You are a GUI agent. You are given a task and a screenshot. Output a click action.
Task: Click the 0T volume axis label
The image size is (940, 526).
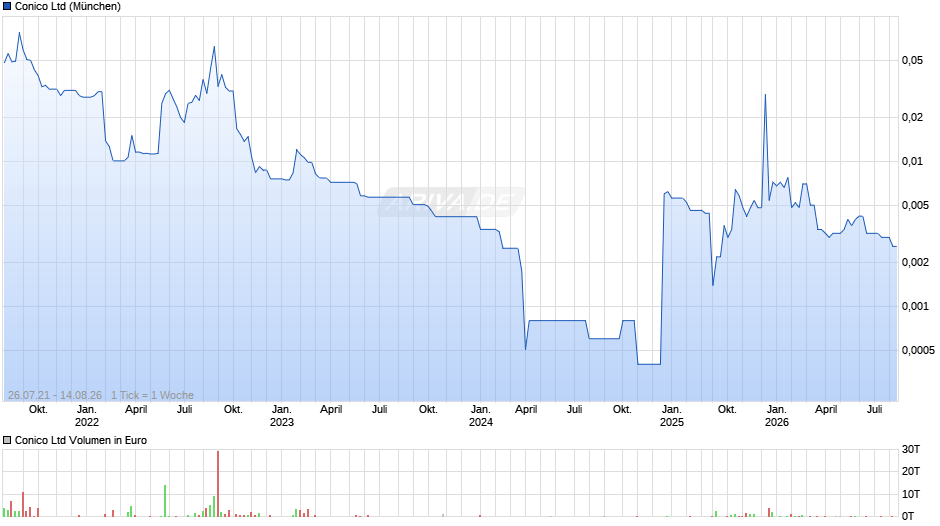pyautogui.click(x=908, y=516)
